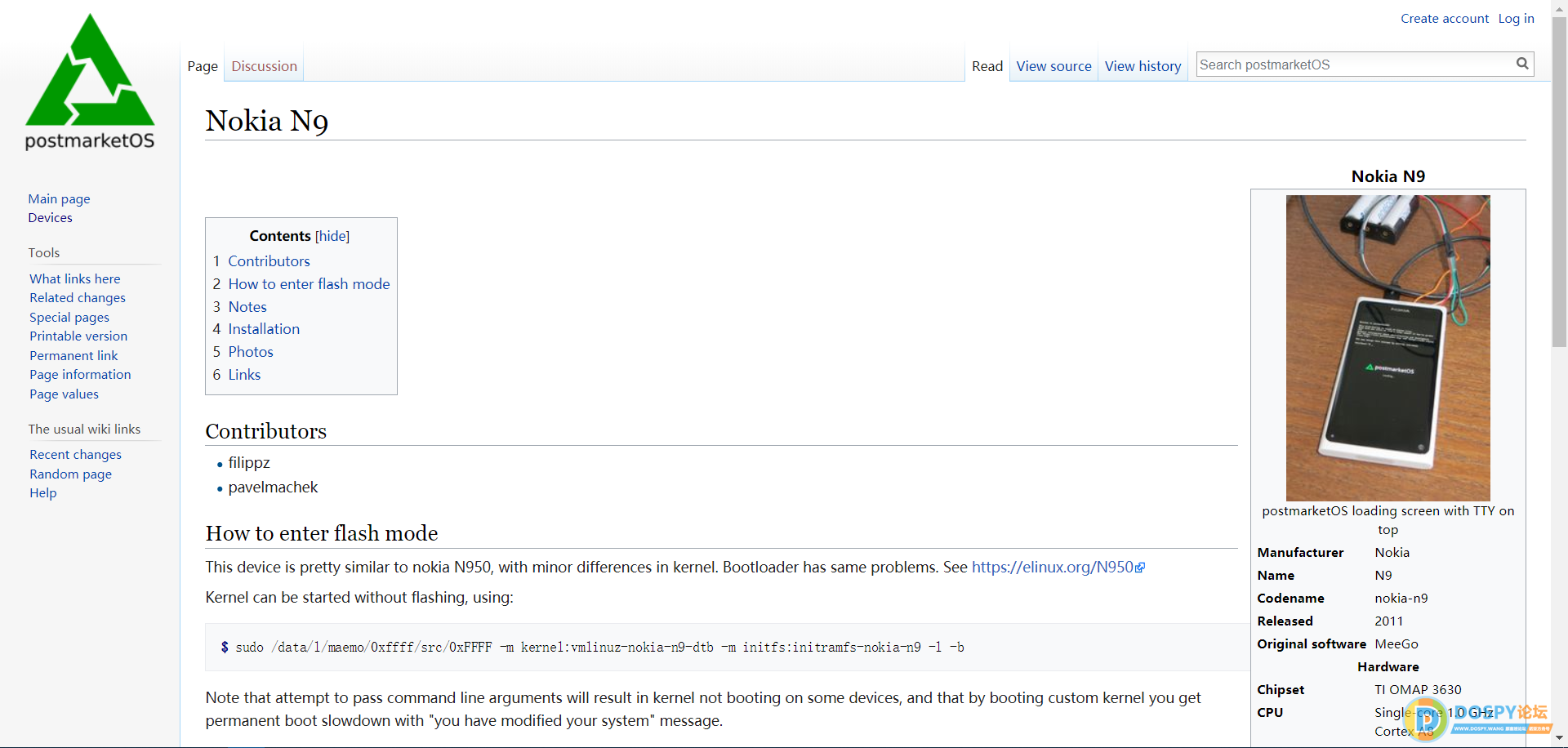Image resolution: width=1568 pixels, height=748 pixels.
Task: Click Create account link
Action: click(x=1444, y=18)
